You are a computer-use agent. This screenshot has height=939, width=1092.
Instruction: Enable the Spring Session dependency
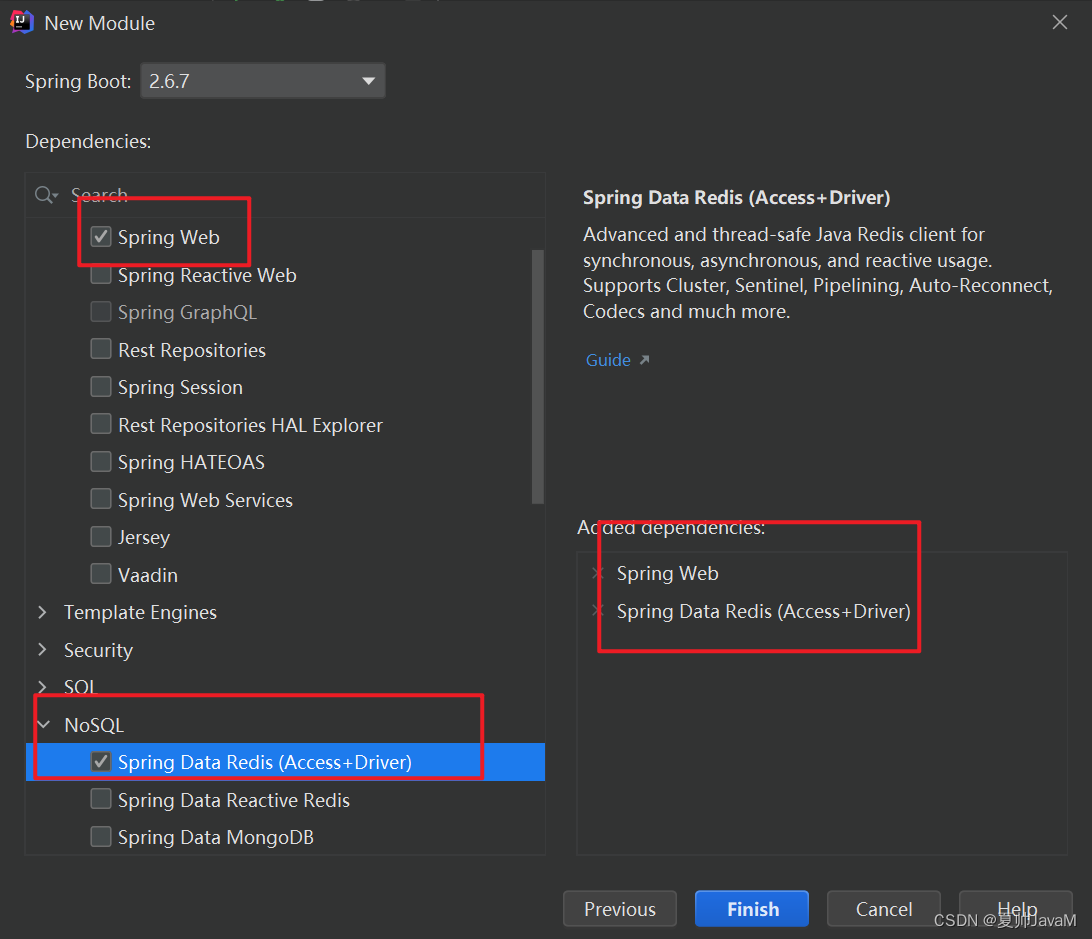[x=101, y=387]
